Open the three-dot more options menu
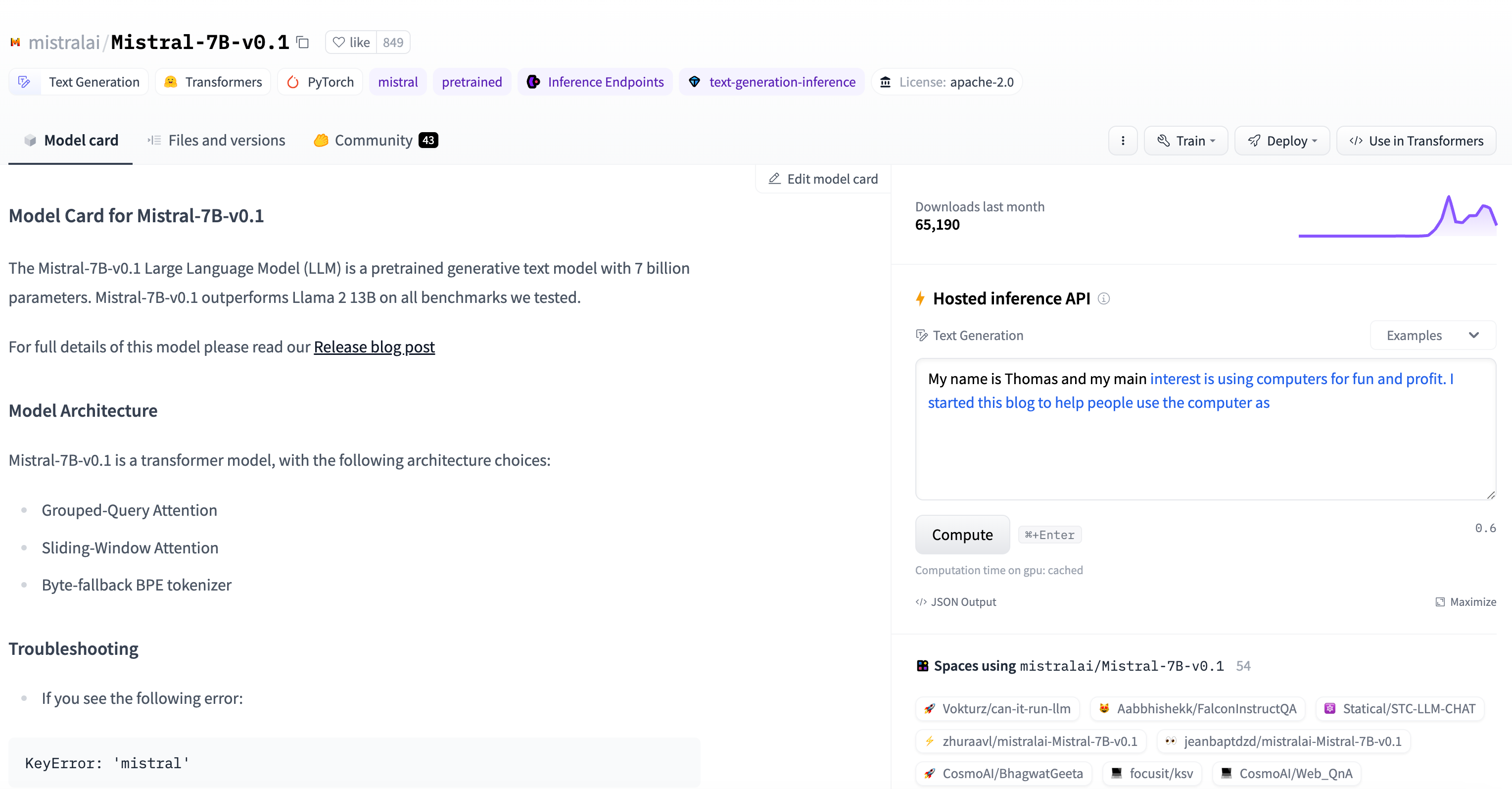 [1122, 141]
